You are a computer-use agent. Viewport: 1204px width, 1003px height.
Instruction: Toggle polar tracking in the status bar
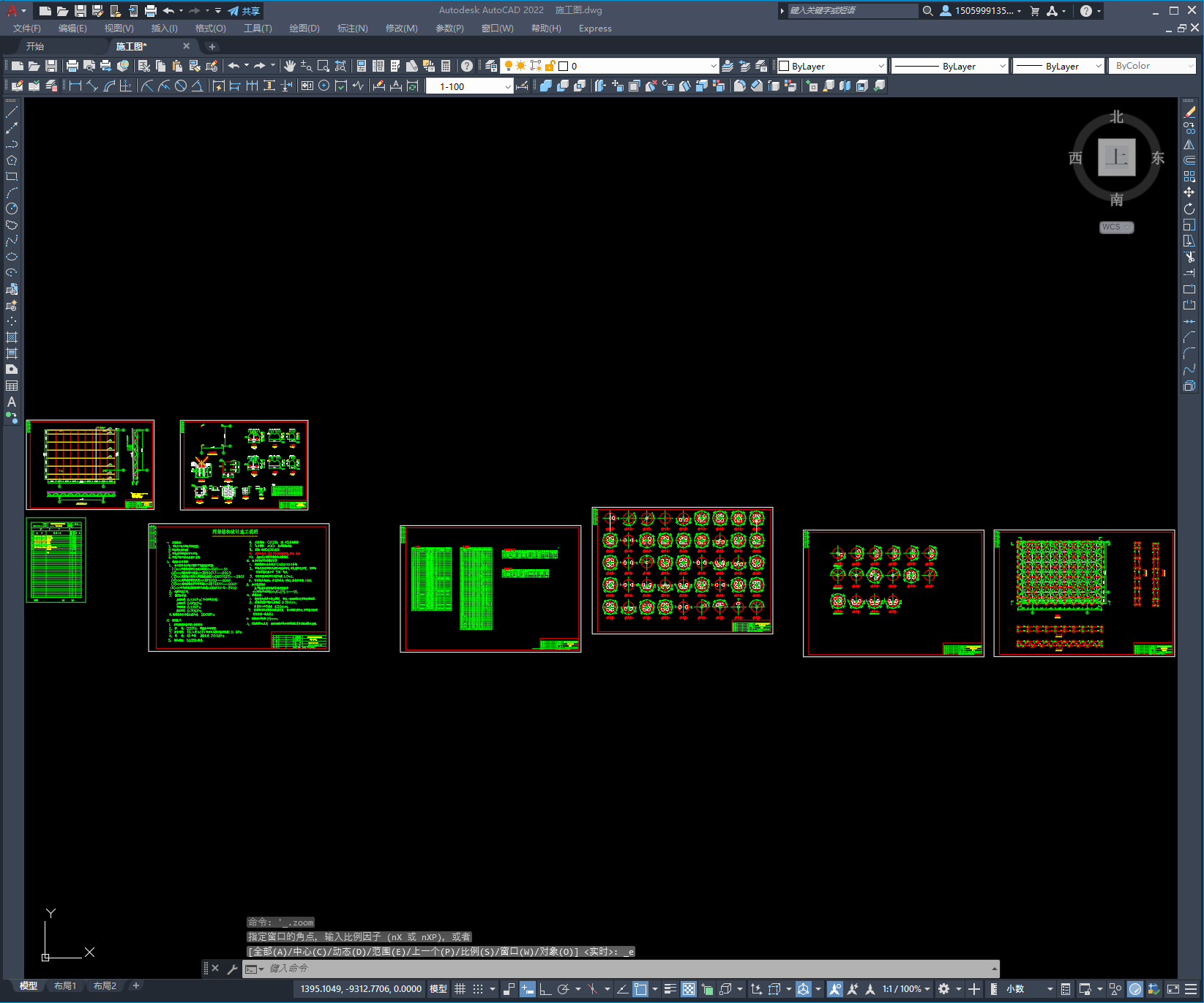pyautogui.click(x=563, y=989)
